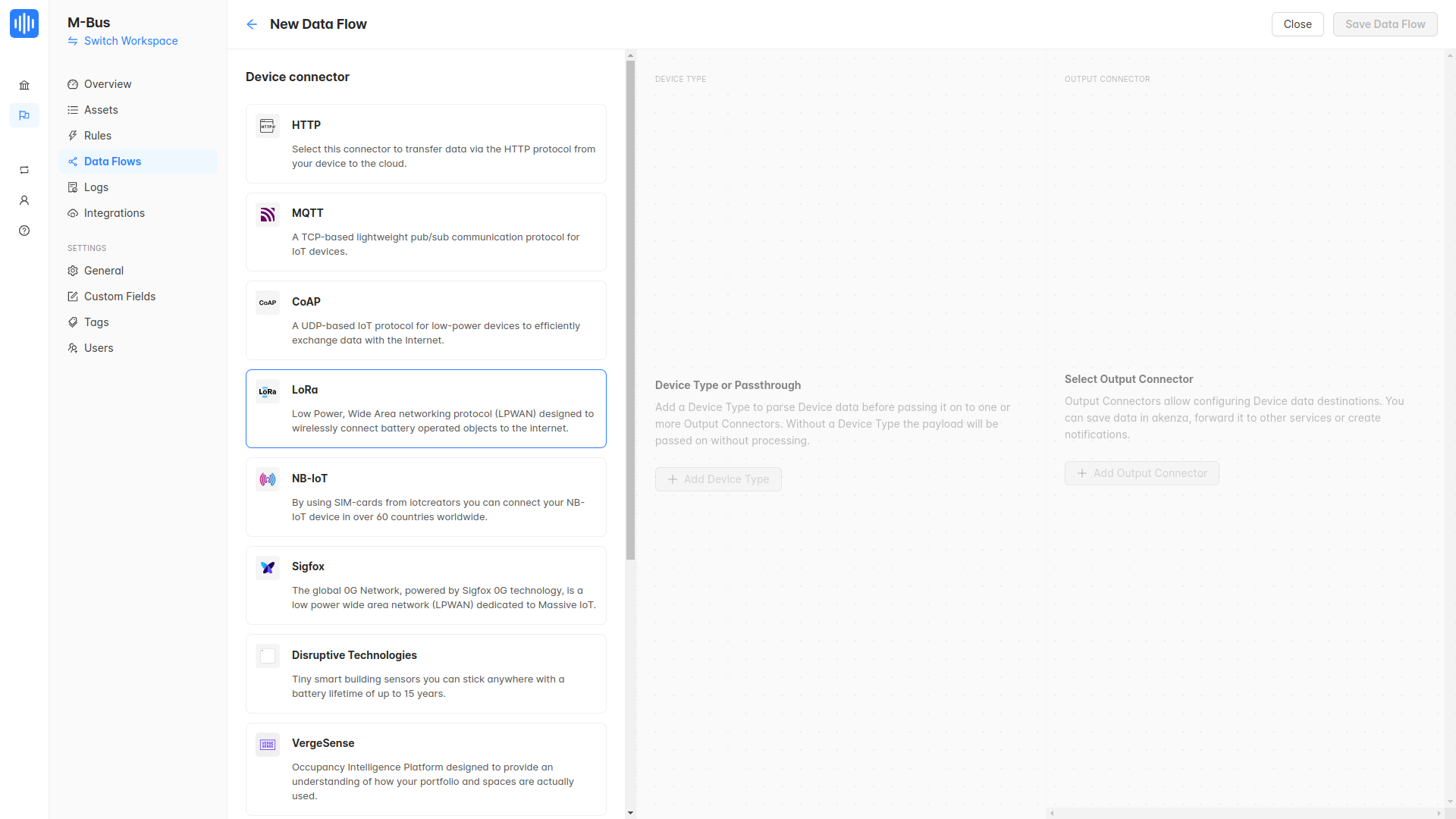
Task: Click the akenza logo icon
Action: [x=24, y=24]
